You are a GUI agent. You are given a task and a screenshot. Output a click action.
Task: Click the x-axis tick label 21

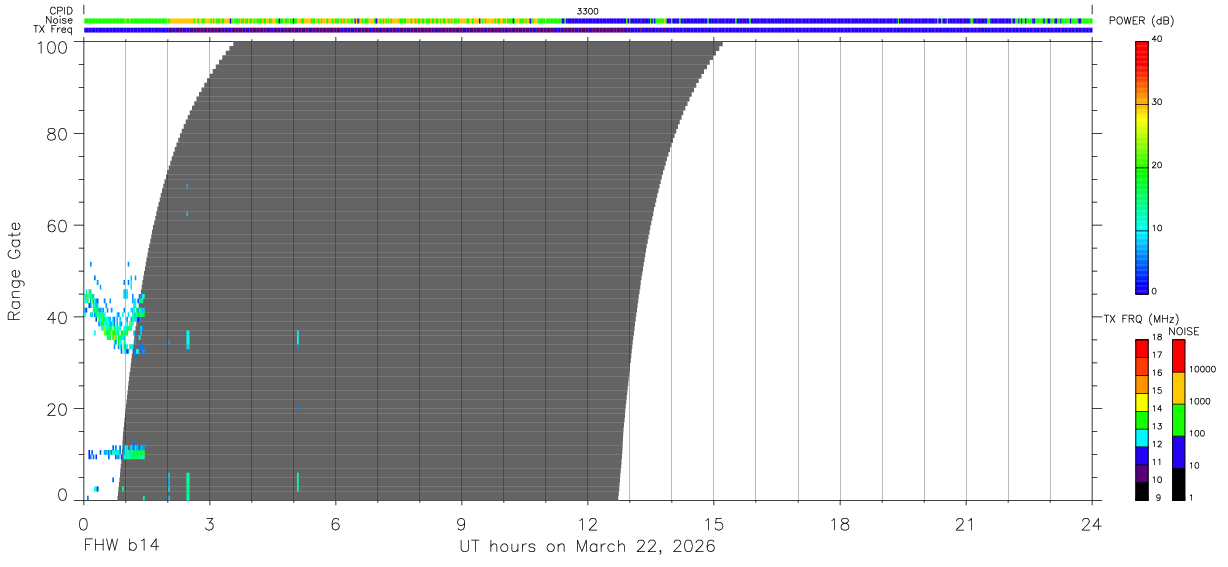click(965, 525)
